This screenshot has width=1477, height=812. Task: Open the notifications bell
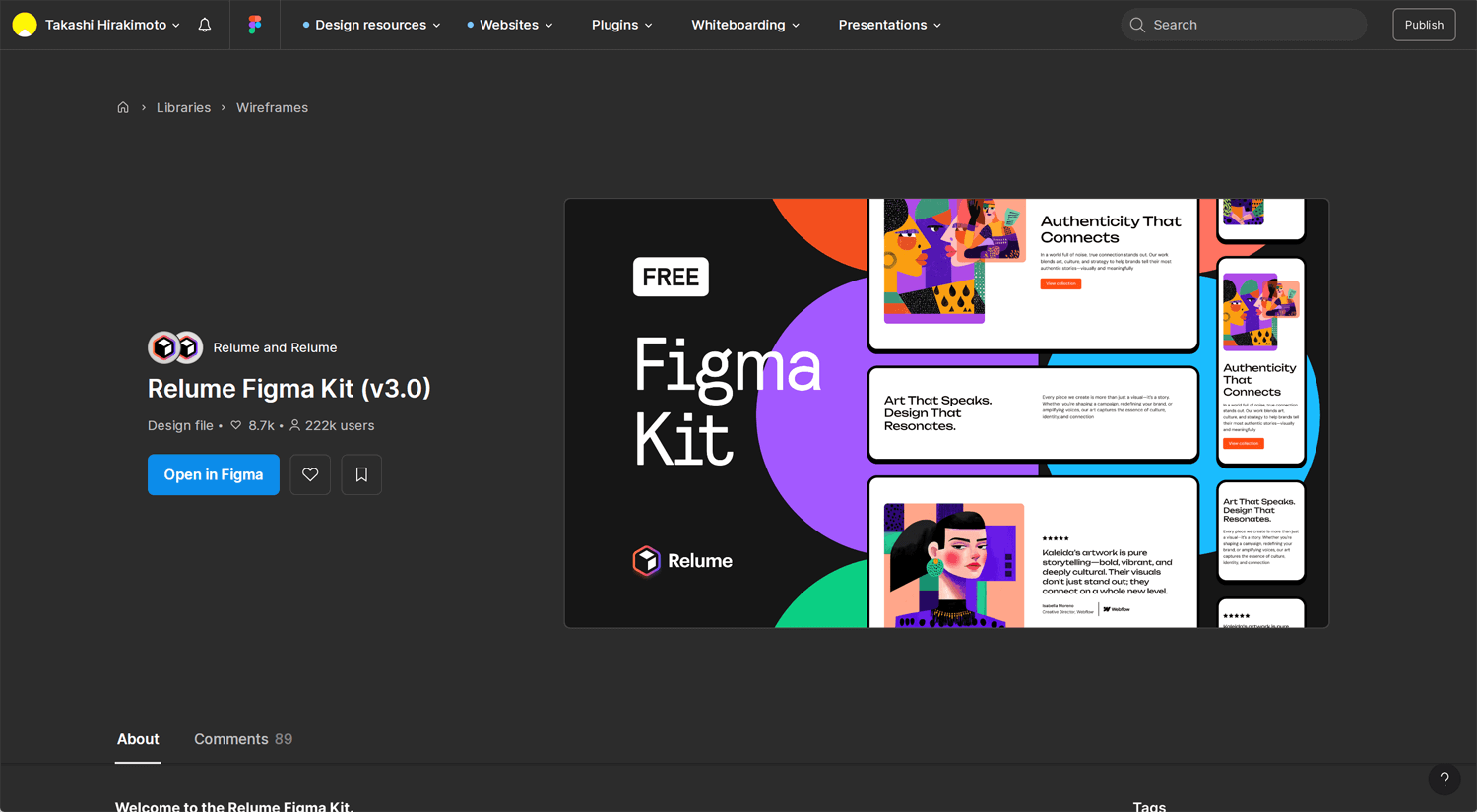(x=205, y=25)
